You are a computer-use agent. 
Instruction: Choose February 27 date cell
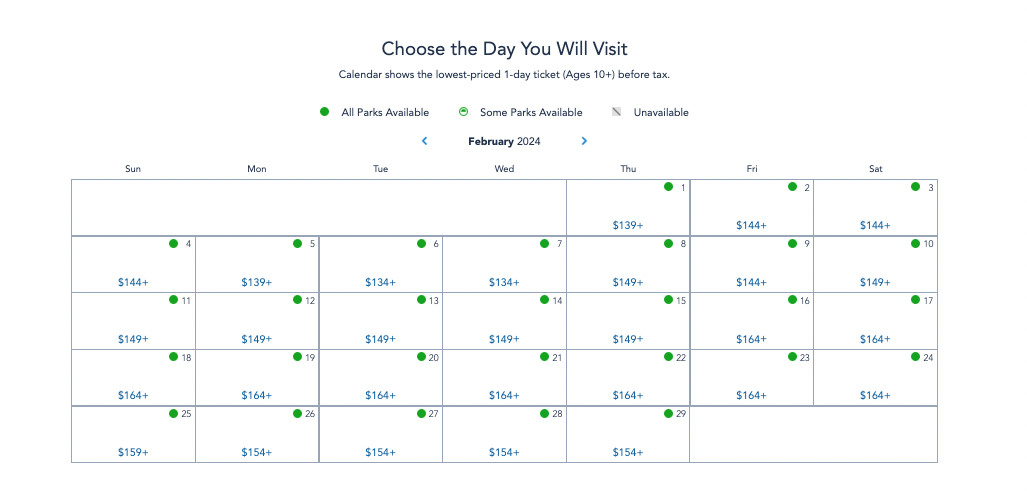pyautogui.click(x=380, y=434)
